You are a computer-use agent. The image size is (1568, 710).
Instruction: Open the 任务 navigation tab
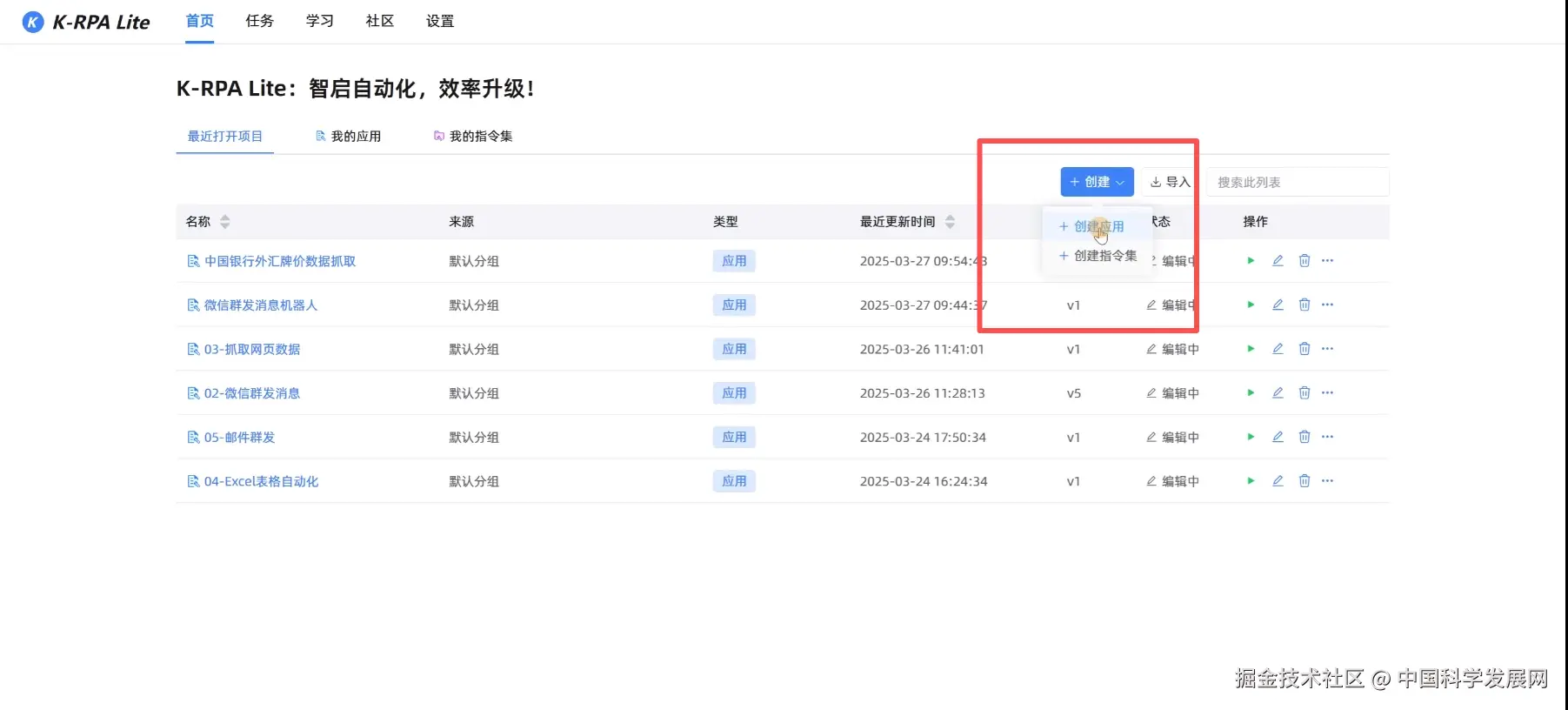(260, 21)
